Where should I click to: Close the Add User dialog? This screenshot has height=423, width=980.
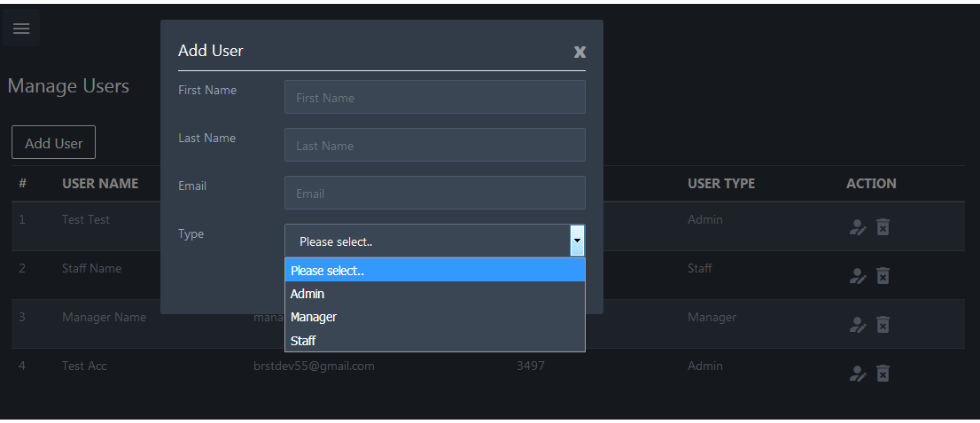coord(579,52)
